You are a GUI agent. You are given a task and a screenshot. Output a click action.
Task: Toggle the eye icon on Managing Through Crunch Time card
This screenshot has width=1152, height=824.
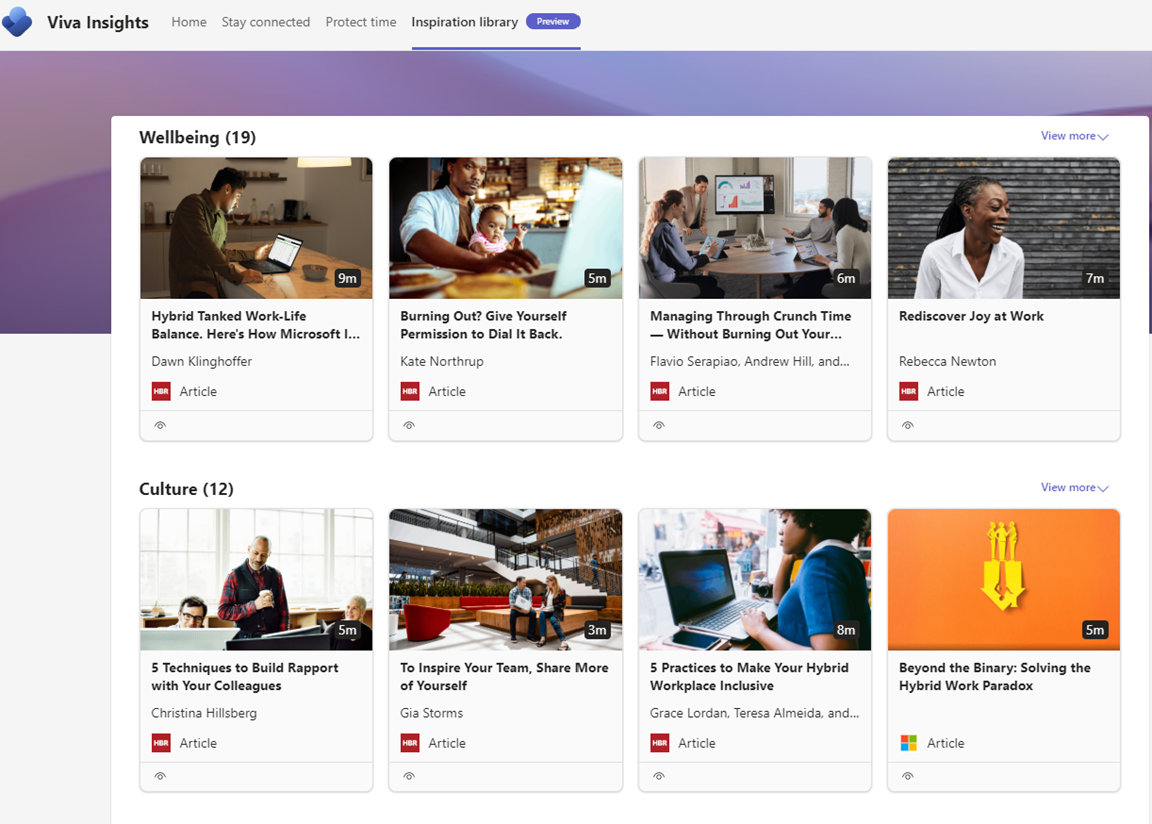point(659,425)
